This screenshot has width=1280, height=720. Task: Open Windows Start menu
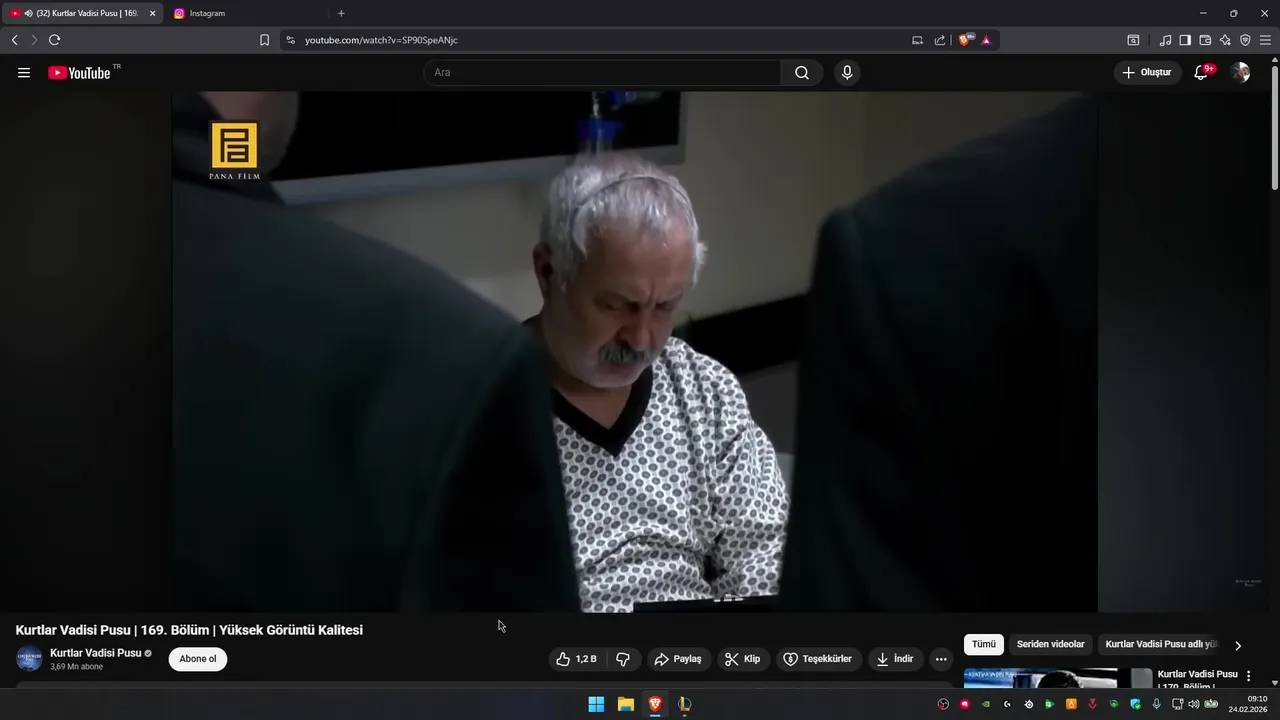point(596,704)
